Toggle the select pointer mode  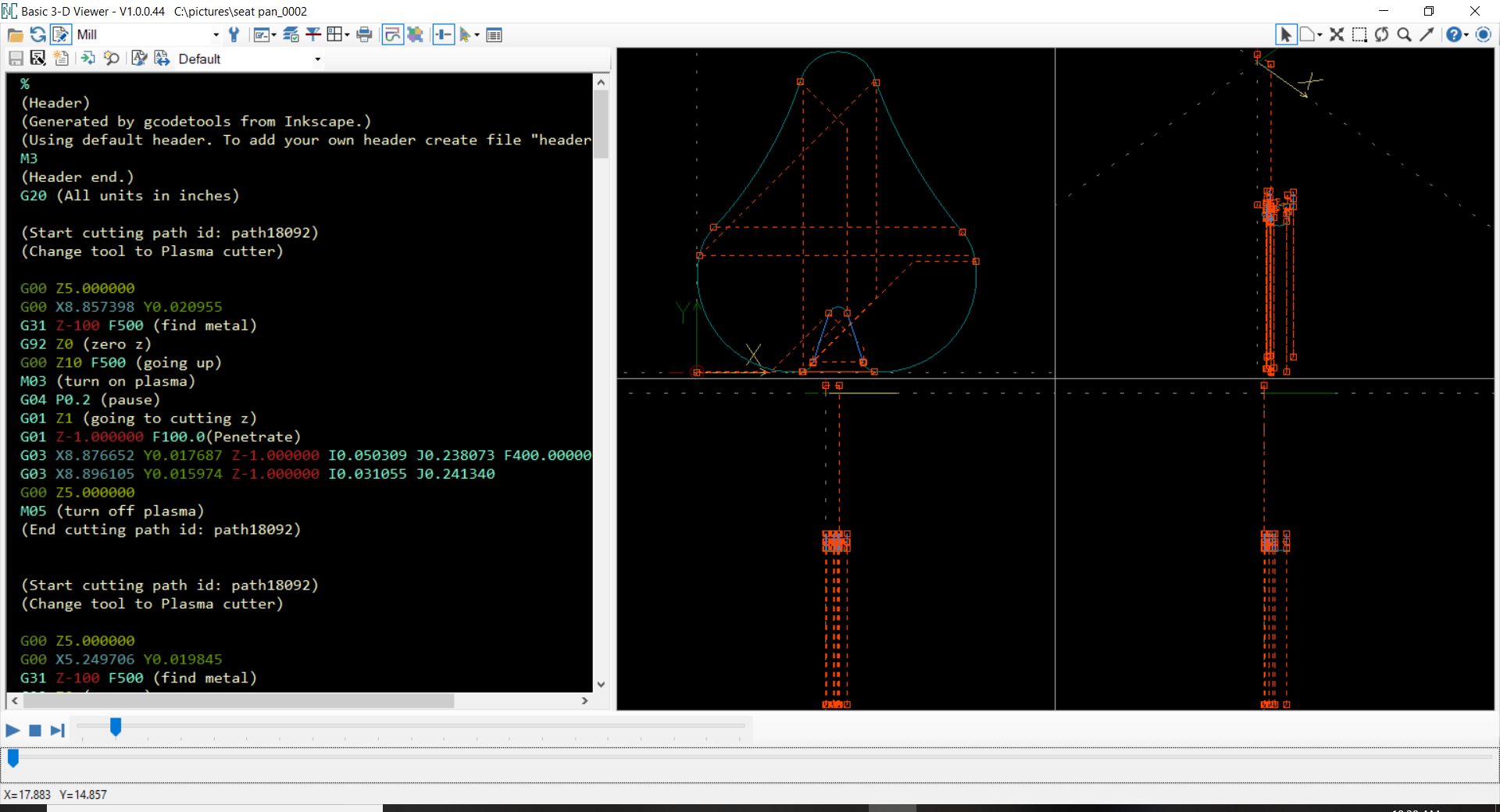pos(1285,35)
